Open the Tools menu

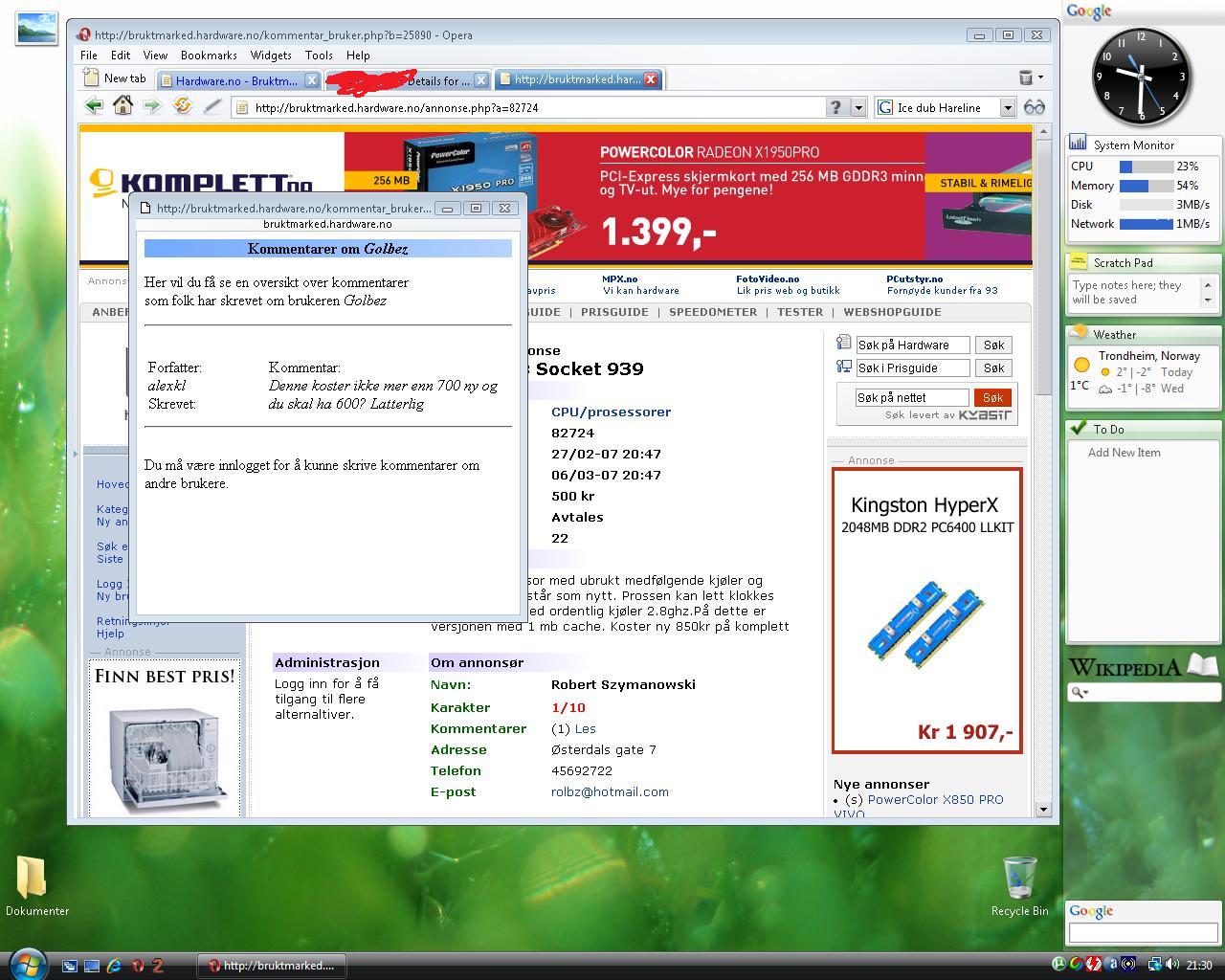tap(319, 56)
